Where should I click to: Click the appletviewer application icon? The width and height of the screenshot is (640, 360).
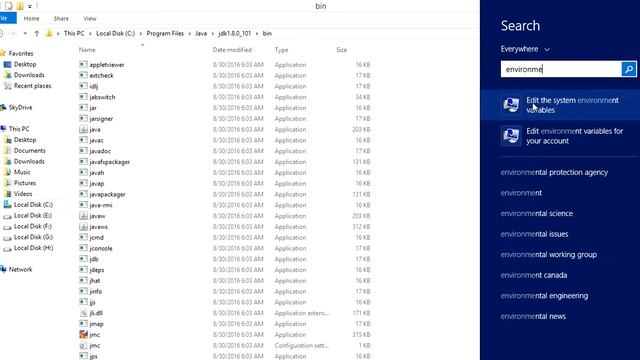pyautogui.click(x=83, y=64)
